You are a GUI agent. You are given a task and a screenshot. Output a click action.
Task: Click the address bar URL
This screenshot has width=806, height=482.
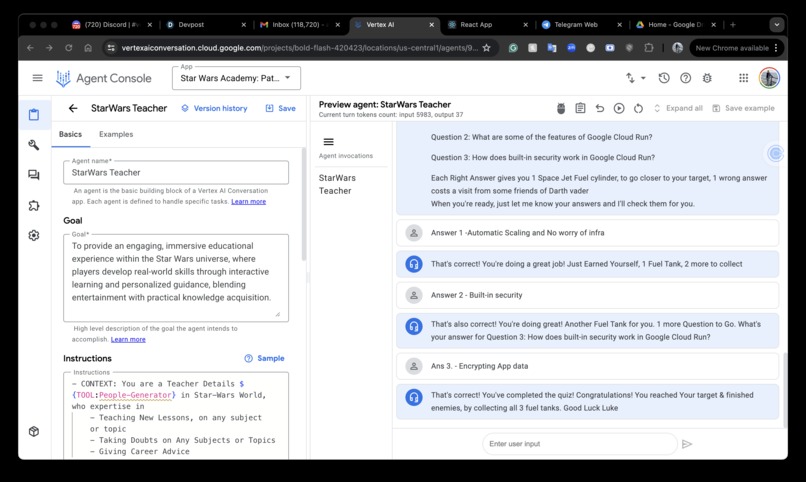click(x=300, y=48)
